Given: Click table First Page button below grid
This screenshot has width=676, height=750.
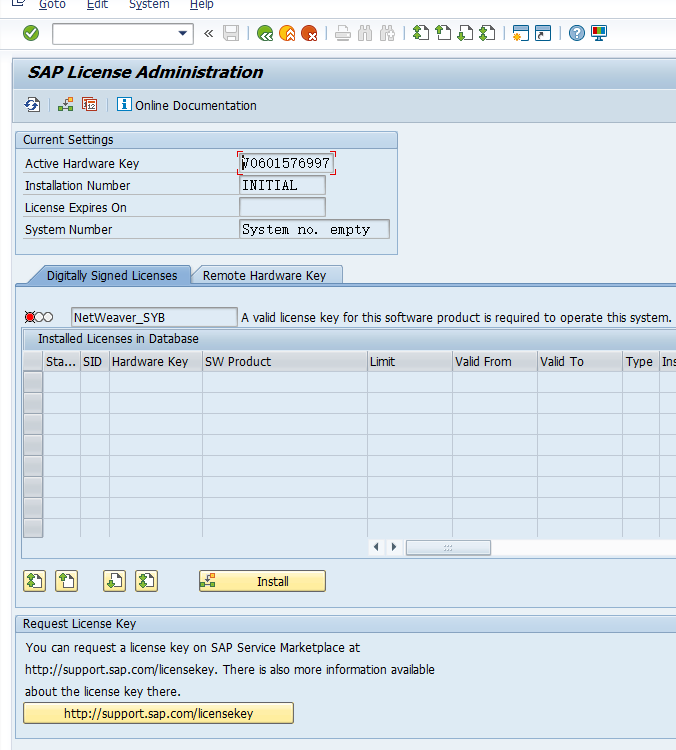Looking at the screenshot, I should pyautogui.click(x=34, y=581).
